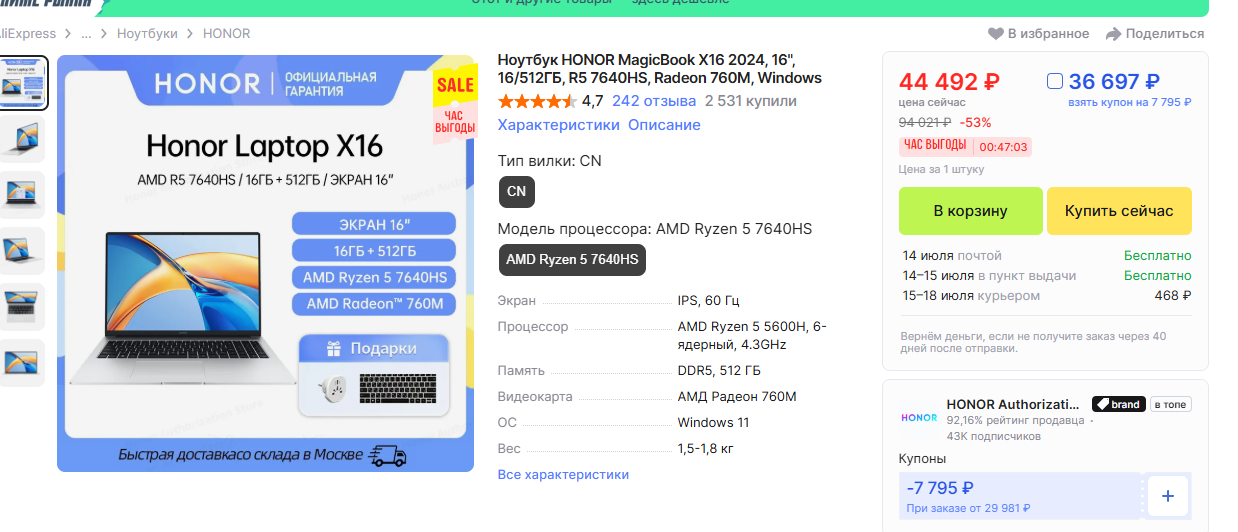Select the second product thumbnail

(21, 139)
